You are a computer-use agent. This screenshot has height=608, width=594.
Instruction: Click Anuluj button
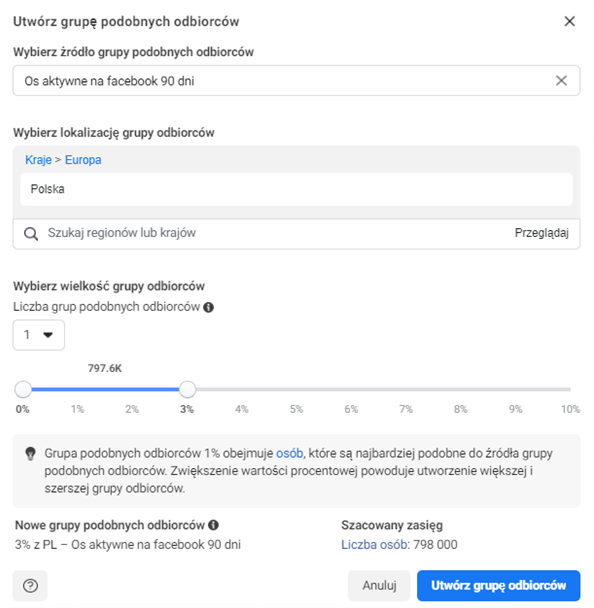click(x=379, y=586)
